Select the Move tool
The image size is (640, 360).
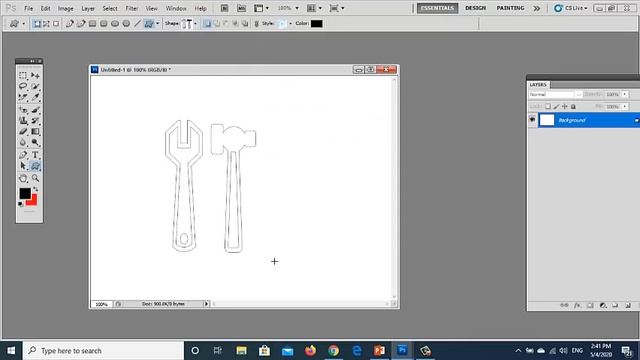36,76
